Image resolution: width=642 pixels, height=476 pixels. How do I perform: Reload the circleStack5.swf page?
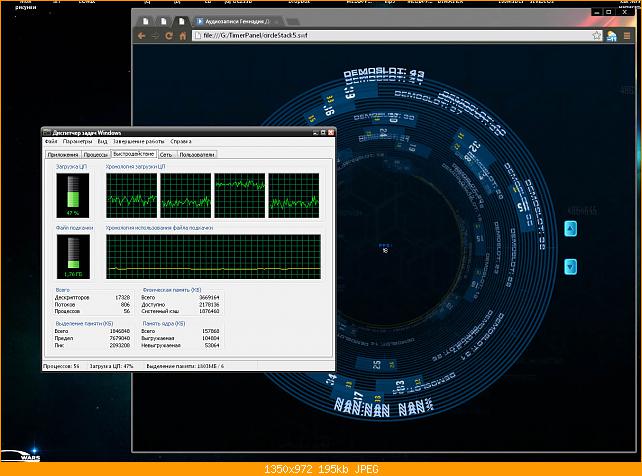tap(169, 36)
